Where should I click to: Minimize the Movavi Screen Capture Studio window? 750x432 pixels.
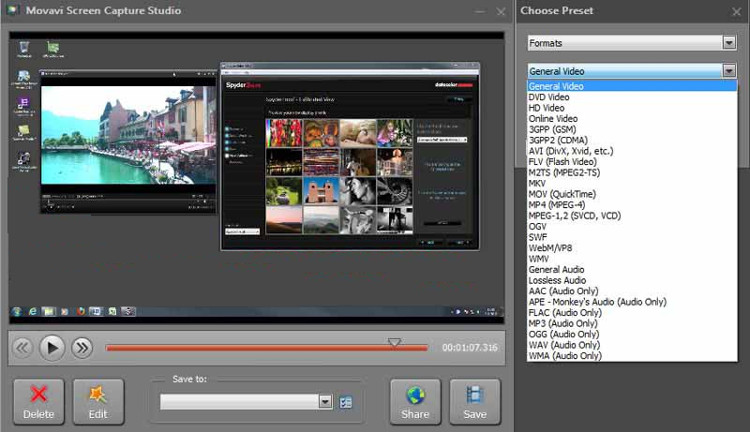[x=480, y=11]
